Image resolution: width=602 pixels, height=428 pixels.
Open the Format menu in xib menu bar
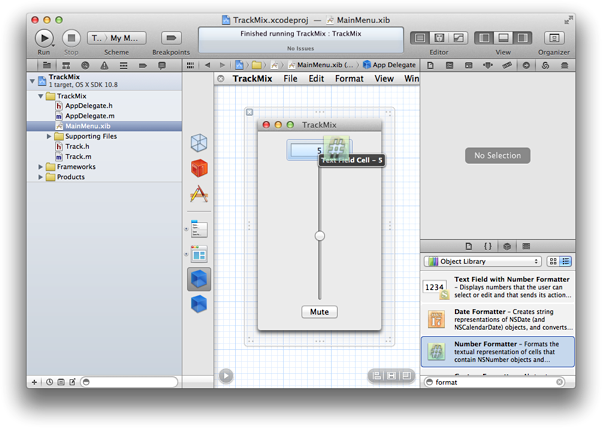click(x=349, y=79)
